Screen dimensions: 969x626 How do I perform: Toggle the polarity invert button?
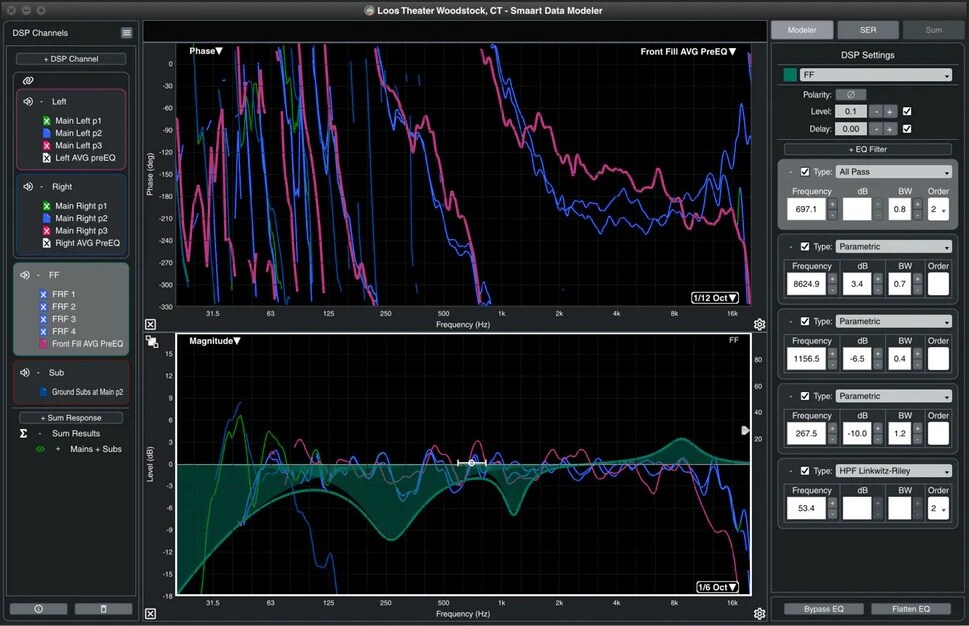850,95
